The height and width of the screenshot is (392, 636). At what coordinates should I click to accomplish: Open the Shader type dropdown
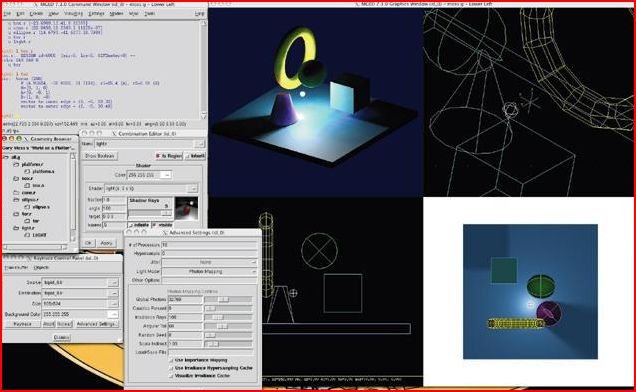[193, 189]
